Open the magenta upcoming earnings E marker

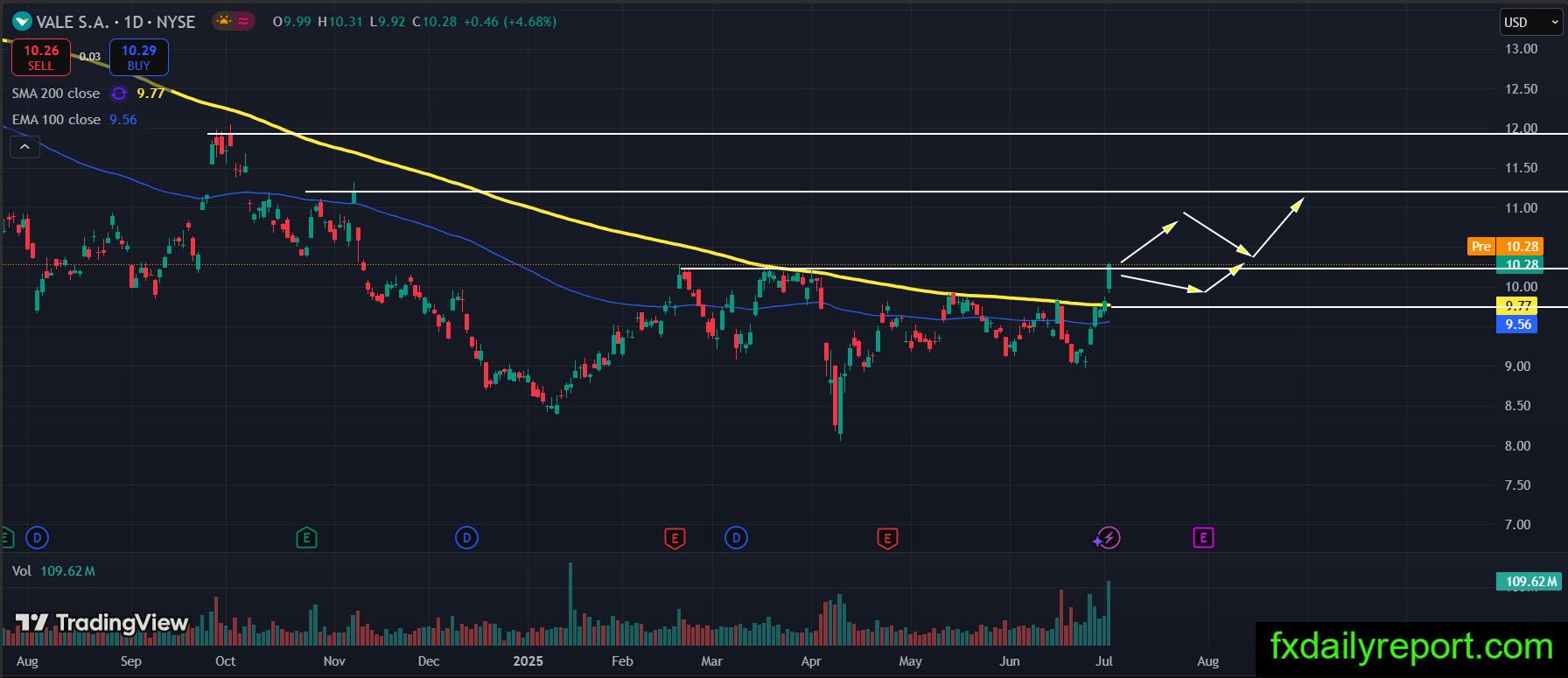[x=1203, y=537]
